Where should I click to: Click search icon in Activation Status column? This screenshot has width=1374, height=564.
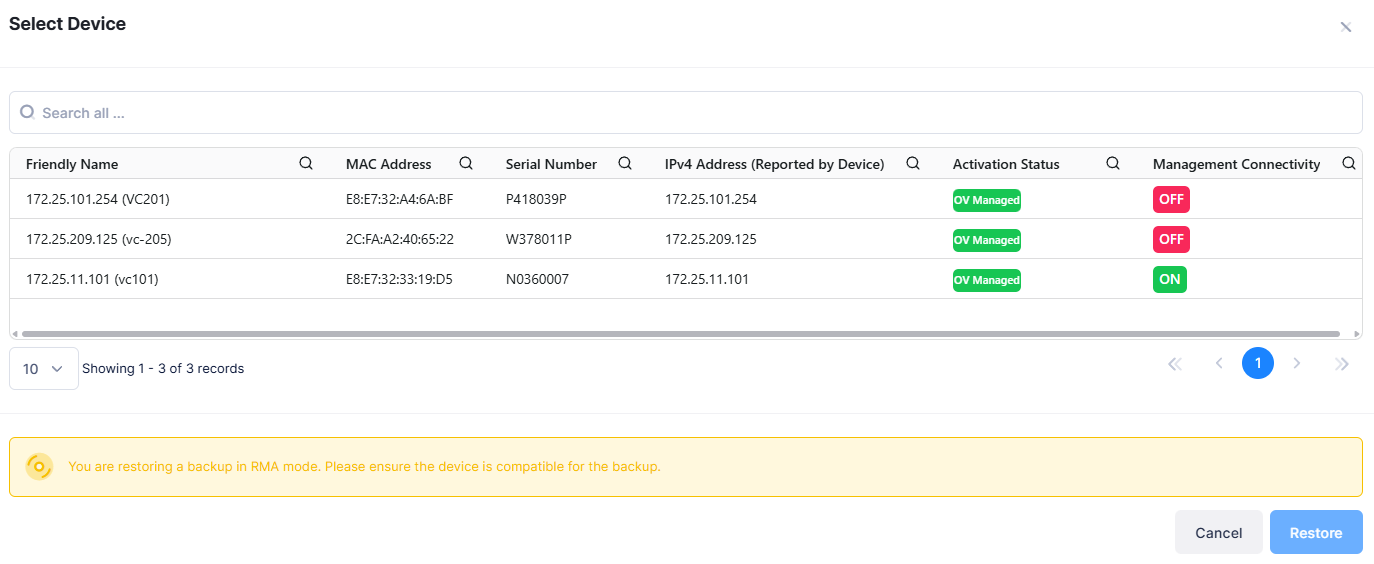pyautogui.click(x=1113, y=164)
